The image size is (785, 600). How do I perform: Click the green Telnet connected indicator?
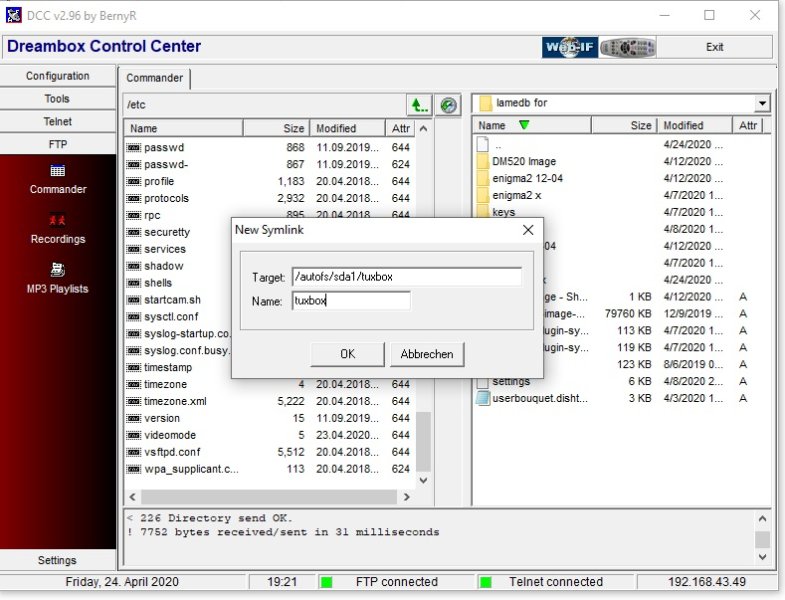click(485, 582)
